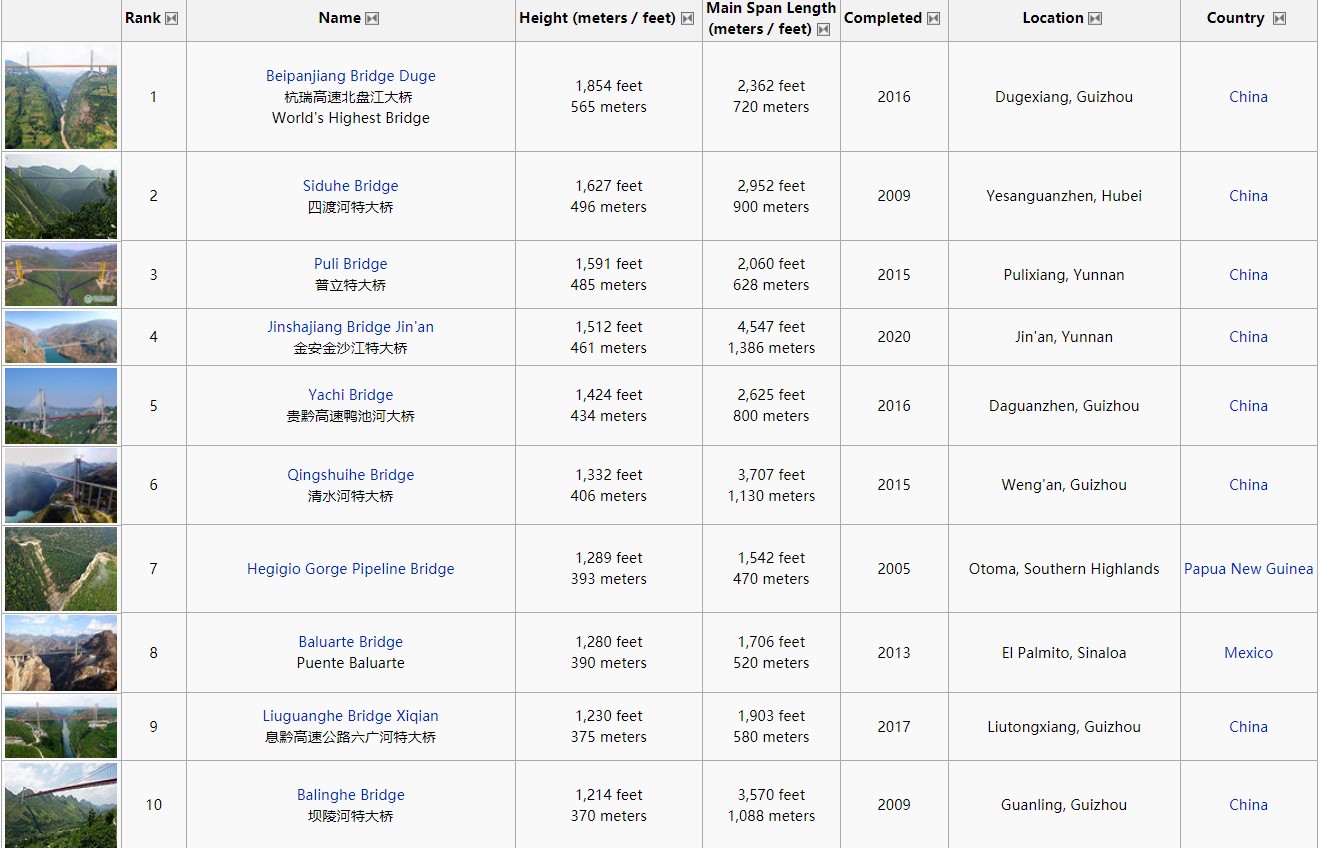The image size is (1320, 848).
Task: Open Yachi Bridge link
Action: point(351,395)
